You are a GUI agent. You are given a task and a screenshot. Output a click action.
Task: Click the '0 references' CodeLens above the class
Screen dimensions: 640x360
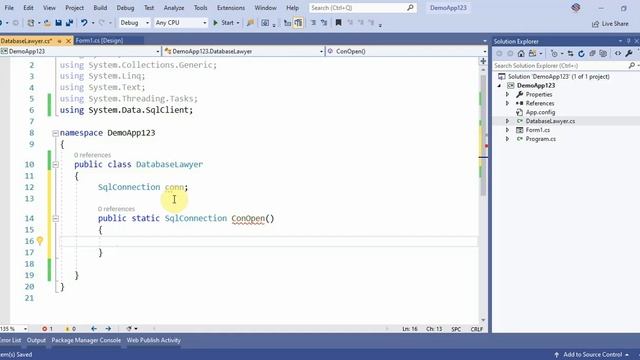click(92, 155)
